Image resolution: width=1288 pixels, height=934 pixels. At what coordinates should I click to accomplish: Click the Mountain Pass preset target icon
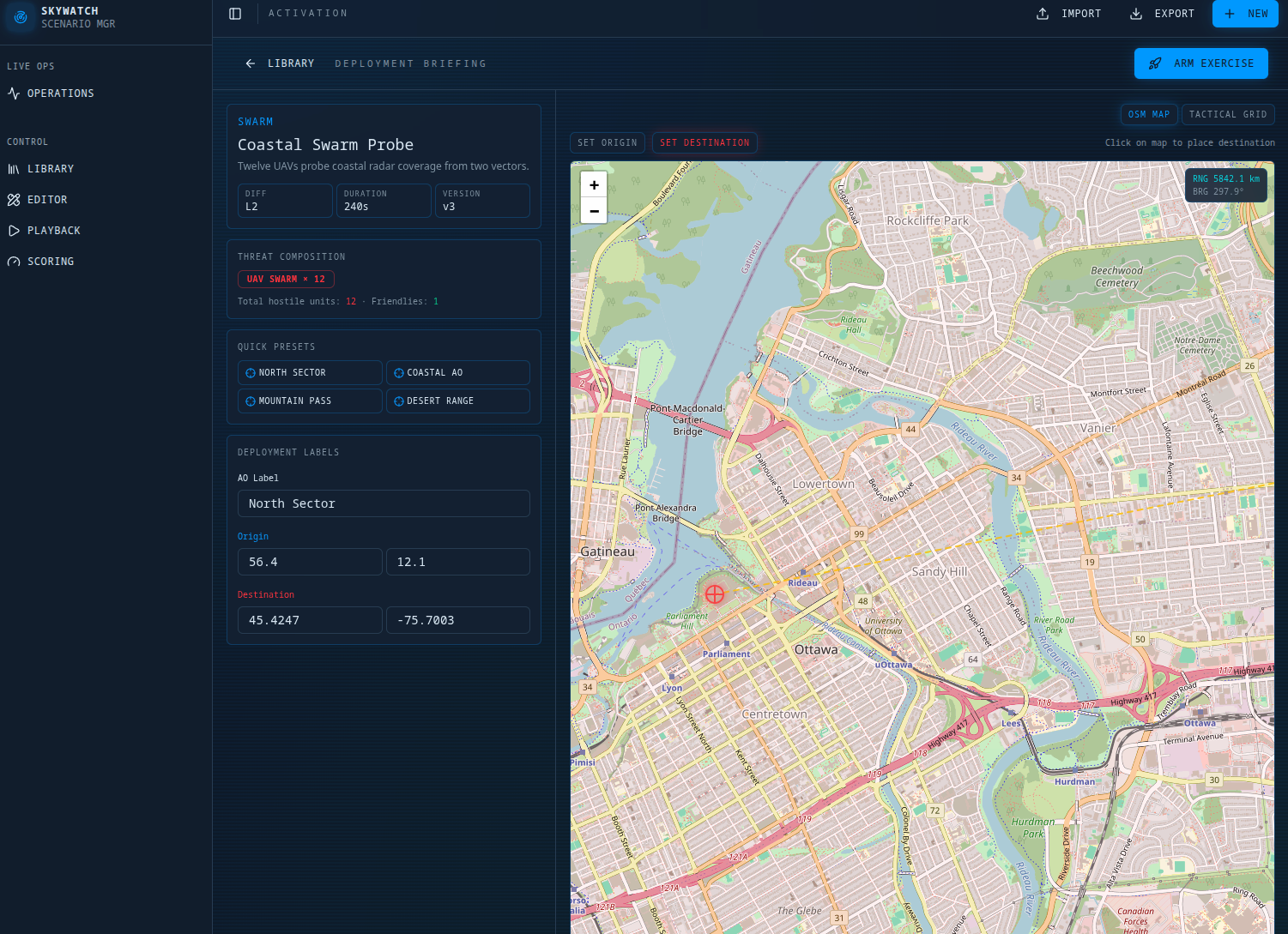251,401
